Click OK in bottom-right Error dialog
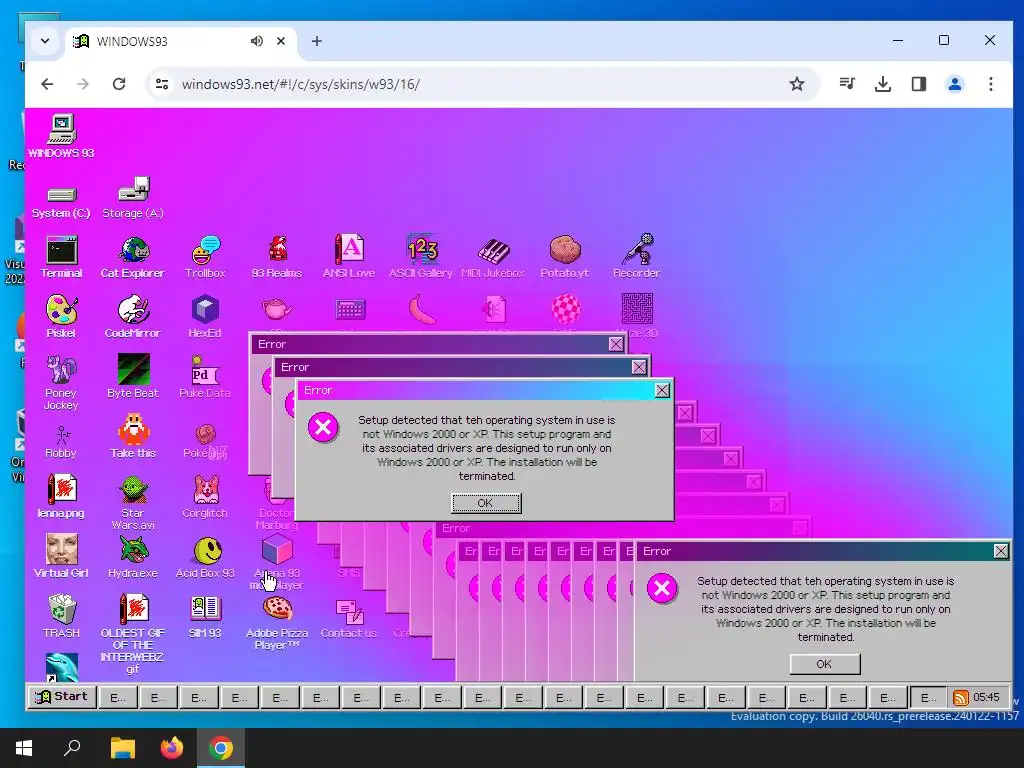 pos(825,664)
